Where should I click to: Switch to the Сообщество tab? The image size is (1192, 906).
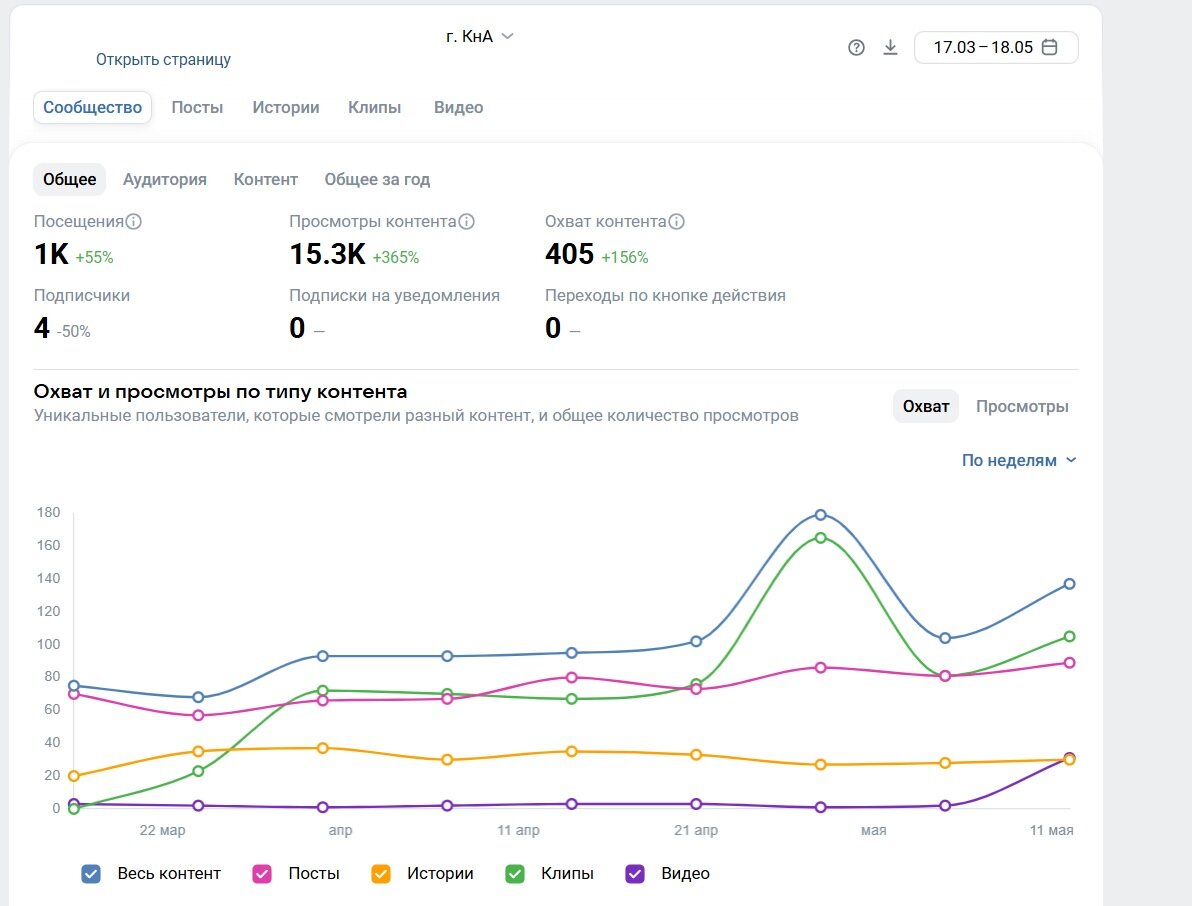(x=93, y=107)
